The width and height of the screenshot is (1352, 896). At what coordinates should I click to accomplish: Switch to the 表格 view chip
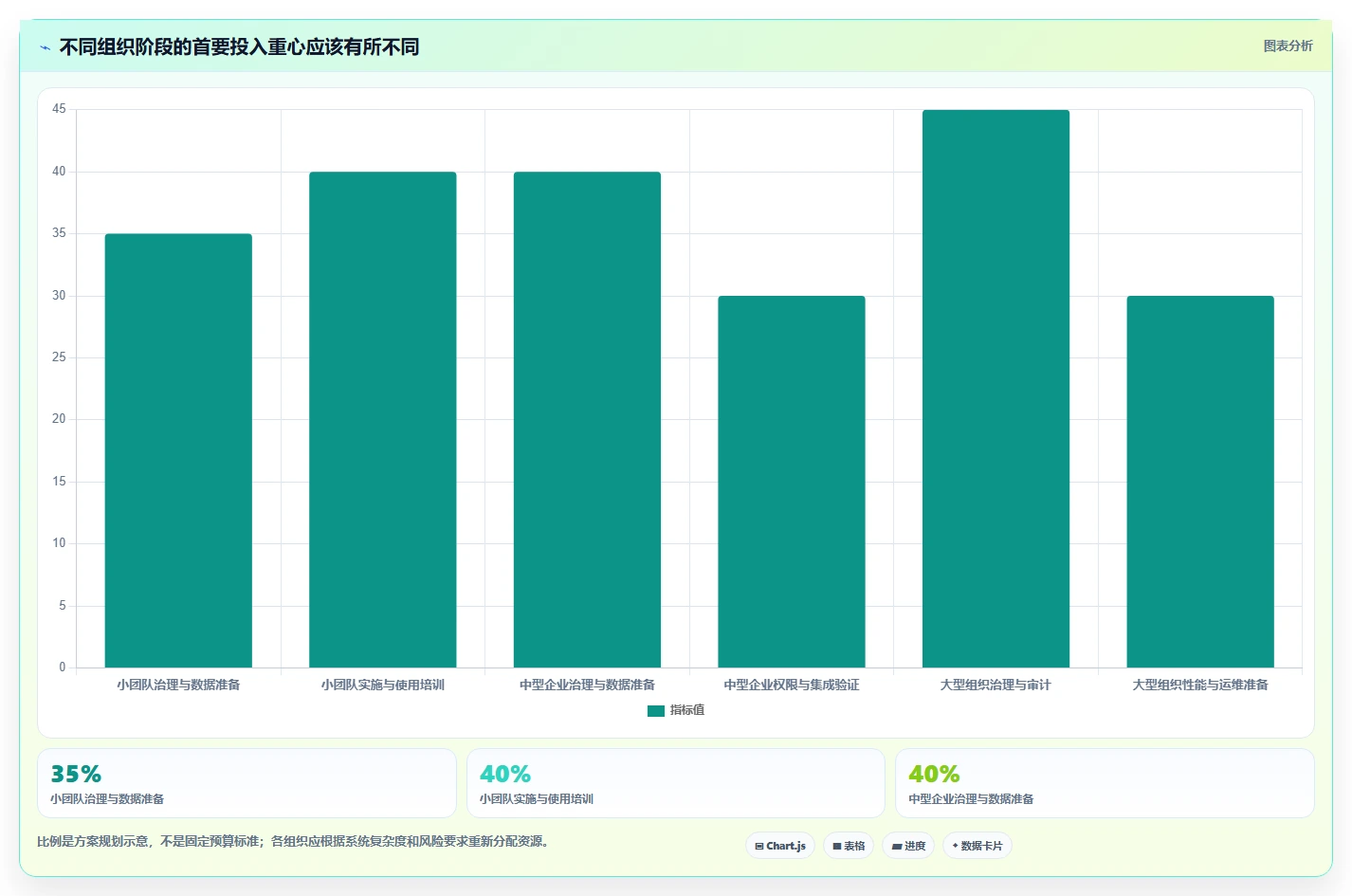tap(849, 846)
